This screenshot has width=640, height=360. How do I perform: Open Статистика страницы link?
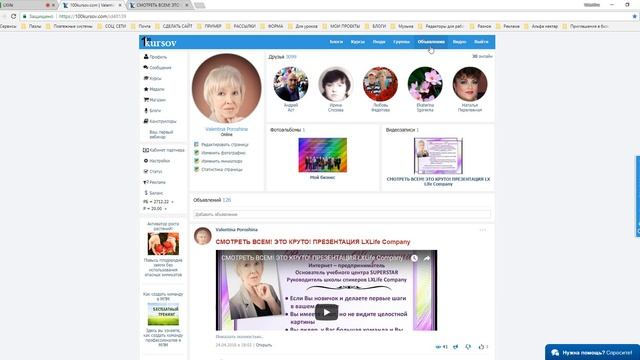[x=222, y=169]
